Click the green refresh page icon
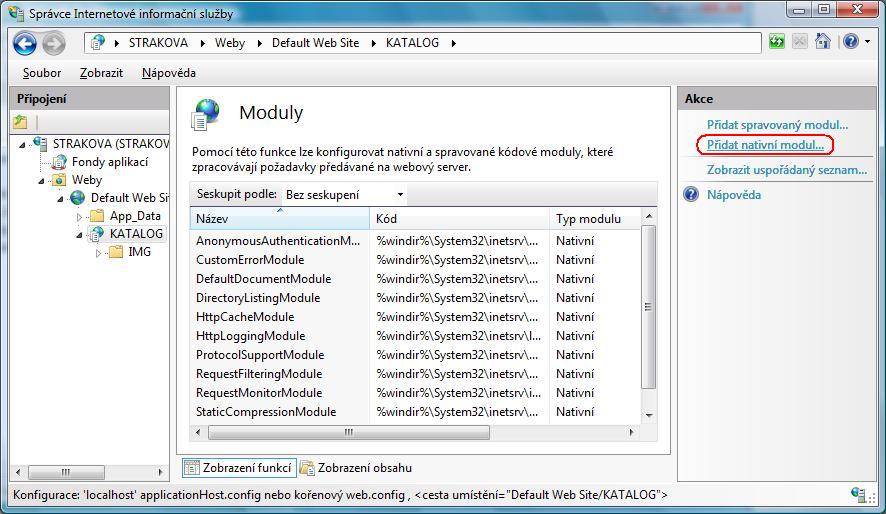This screenshot has width=886, height=514. [777, 42]
